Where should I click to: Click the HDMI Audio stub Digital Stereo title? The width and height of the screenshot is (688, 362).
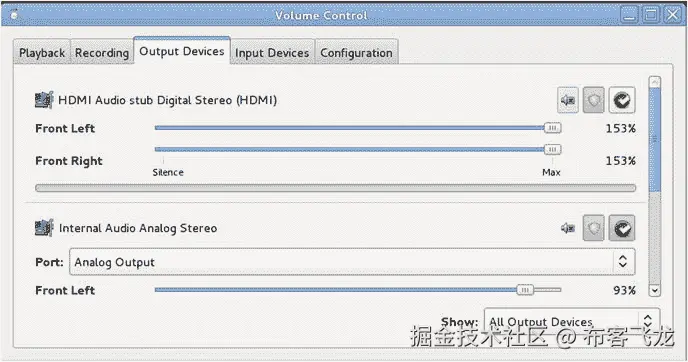[168, 100]
